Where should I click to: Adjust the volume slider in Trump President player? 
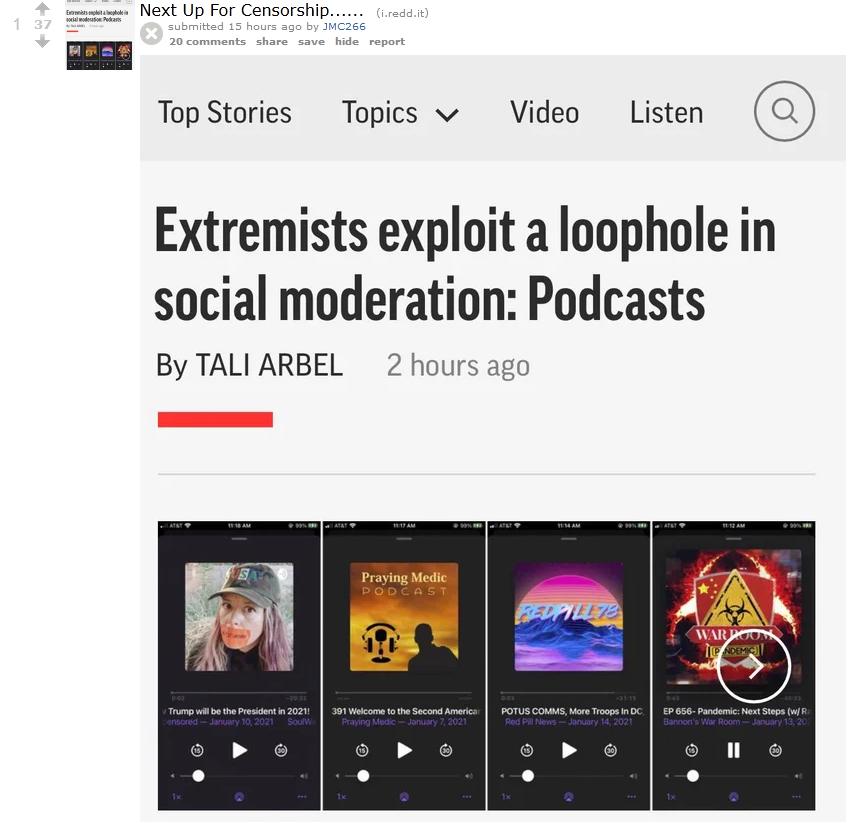pyautogui.click(x=239, y=776)
